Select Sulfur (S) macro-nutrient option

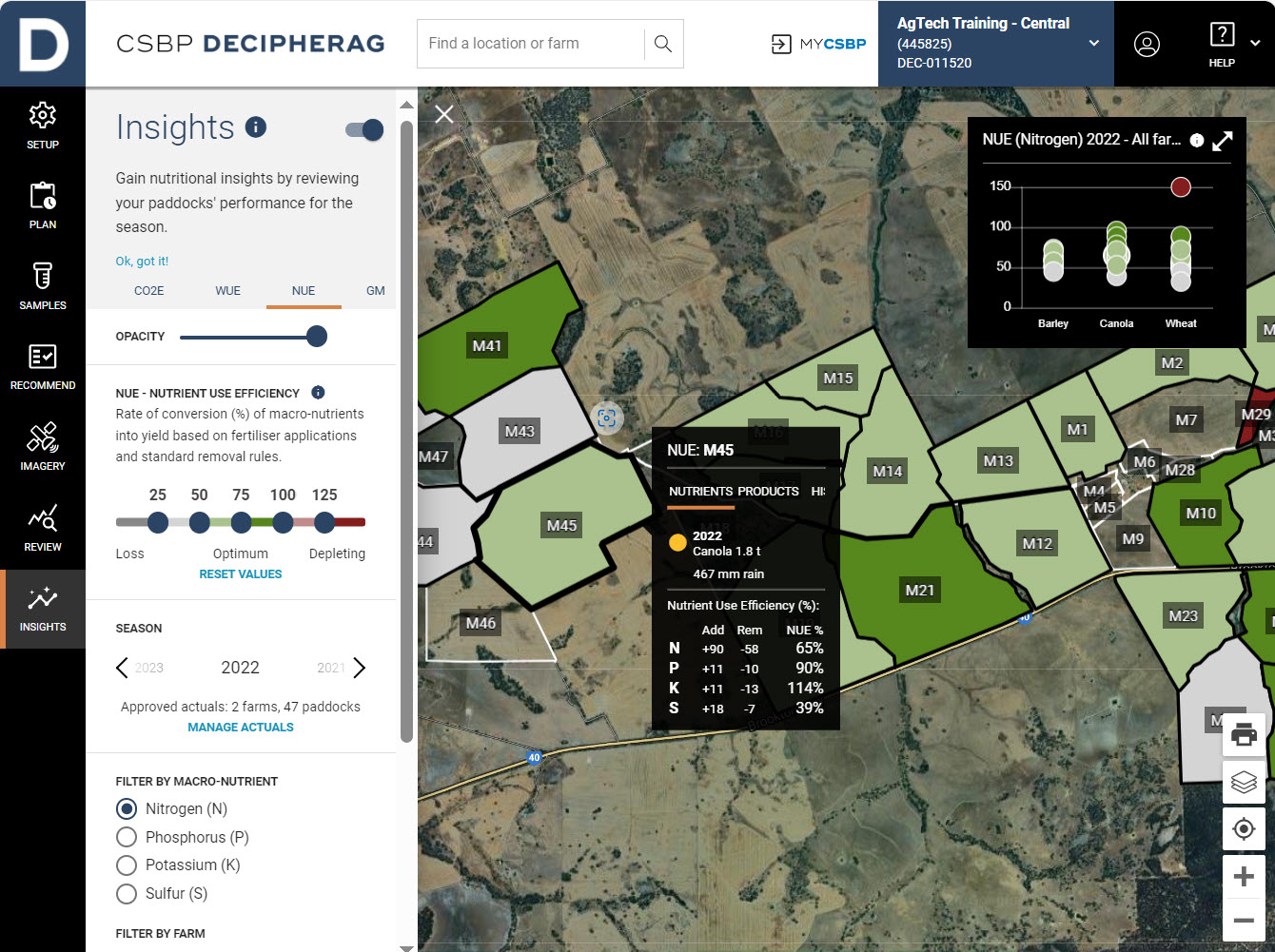(x=127, y=893)
